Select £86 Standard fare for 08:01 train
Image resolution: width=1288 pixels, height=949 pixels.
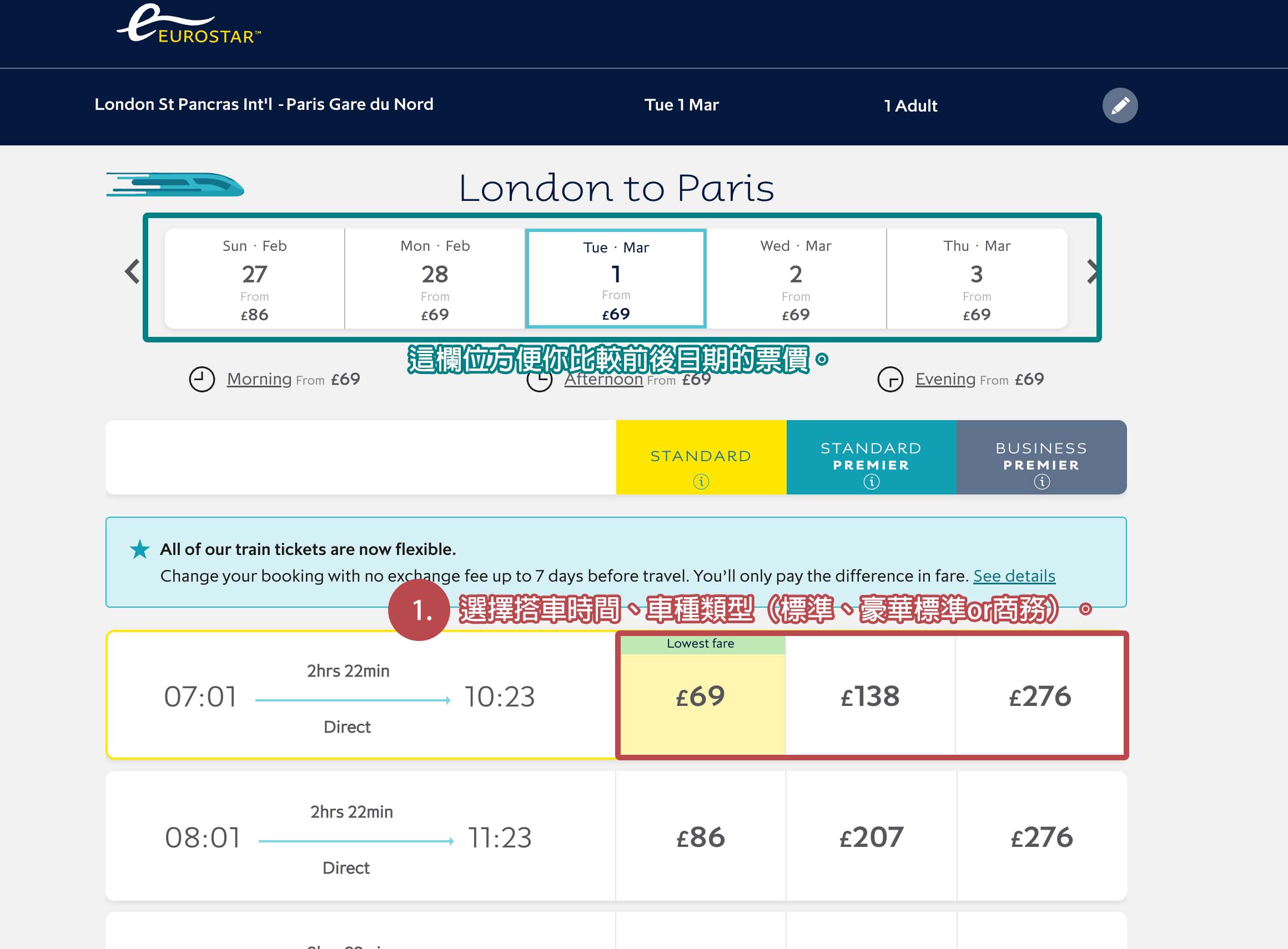click(x=700, y=837)
